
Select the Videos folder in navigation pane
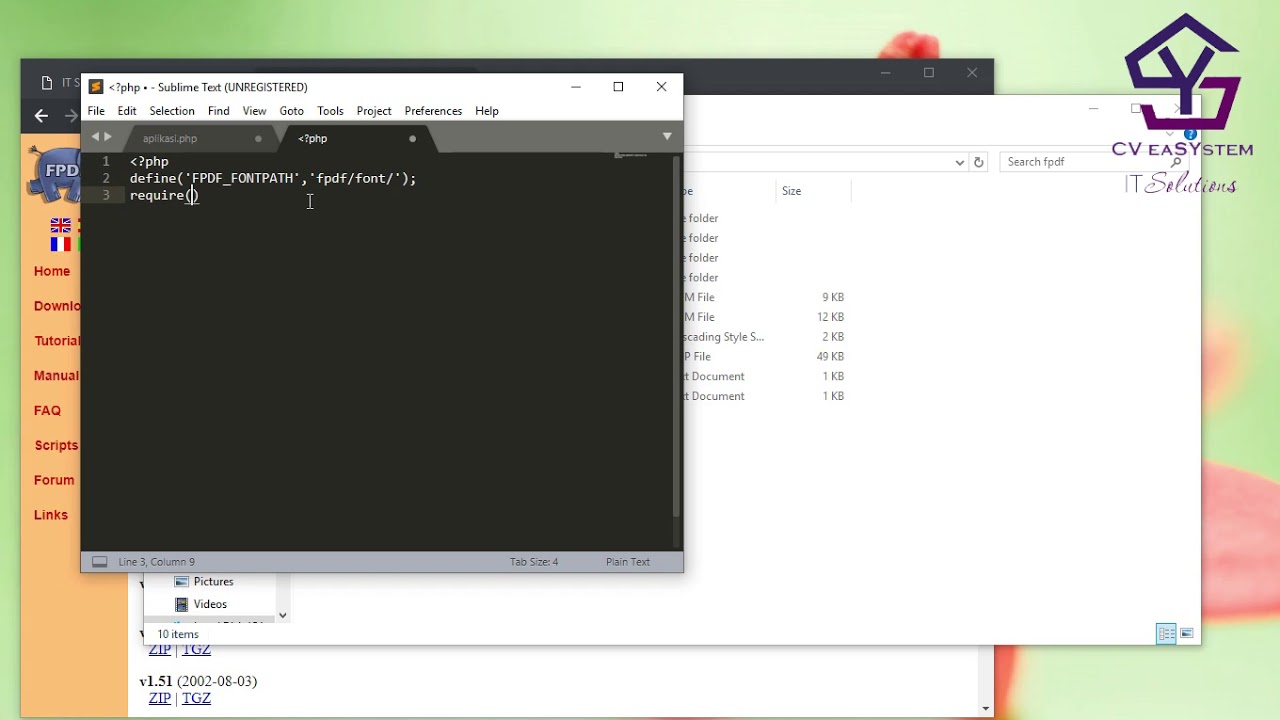[201, 604]
